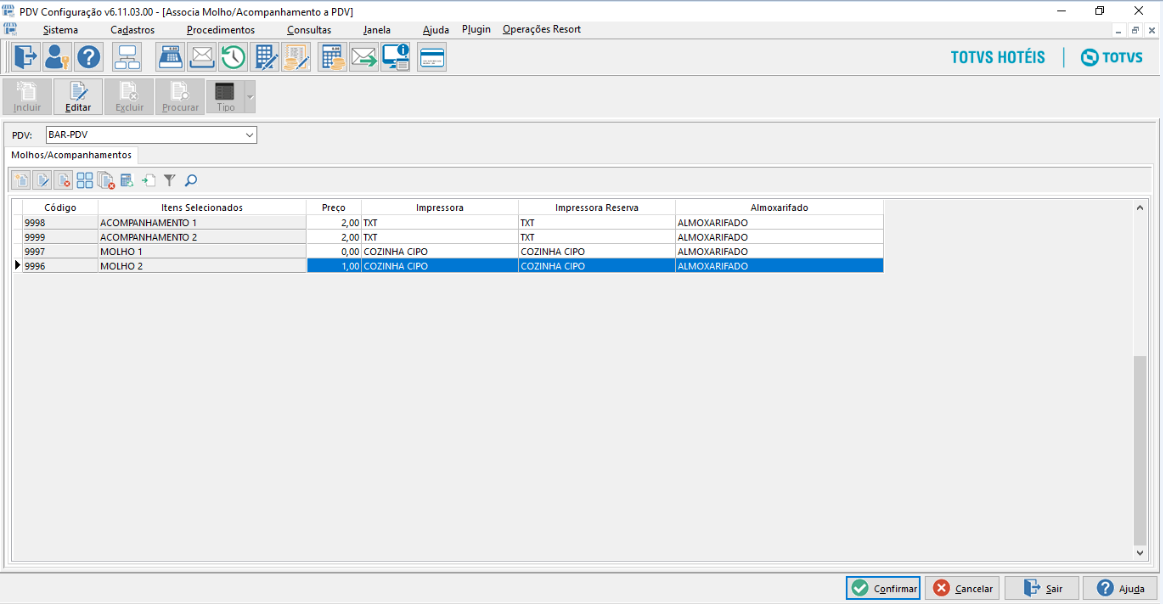Click the envelope with green arrow icon
The height and width of the screenshot is (604, 1163).
pyautogui.click(x=363, y=57)
